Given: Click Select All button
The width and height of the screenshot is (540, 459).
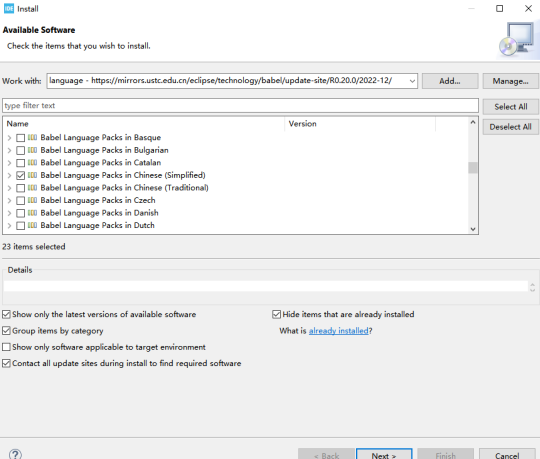Looking at the screenshot, I should click(x=510, y=107).
